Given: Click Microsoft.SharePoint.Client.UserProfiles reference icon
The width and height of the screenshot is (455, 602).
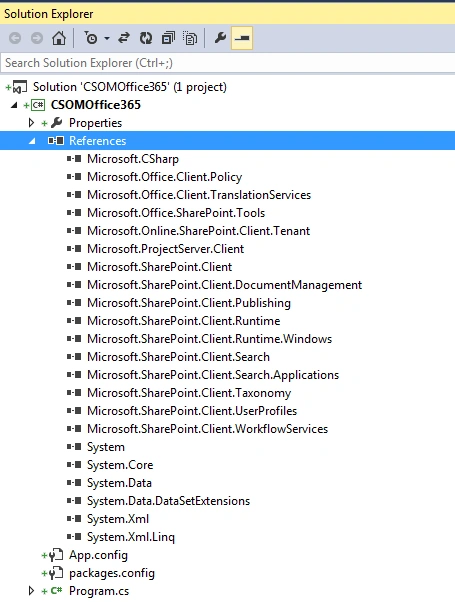Looking at the screenshot, I should click(74, 411).
